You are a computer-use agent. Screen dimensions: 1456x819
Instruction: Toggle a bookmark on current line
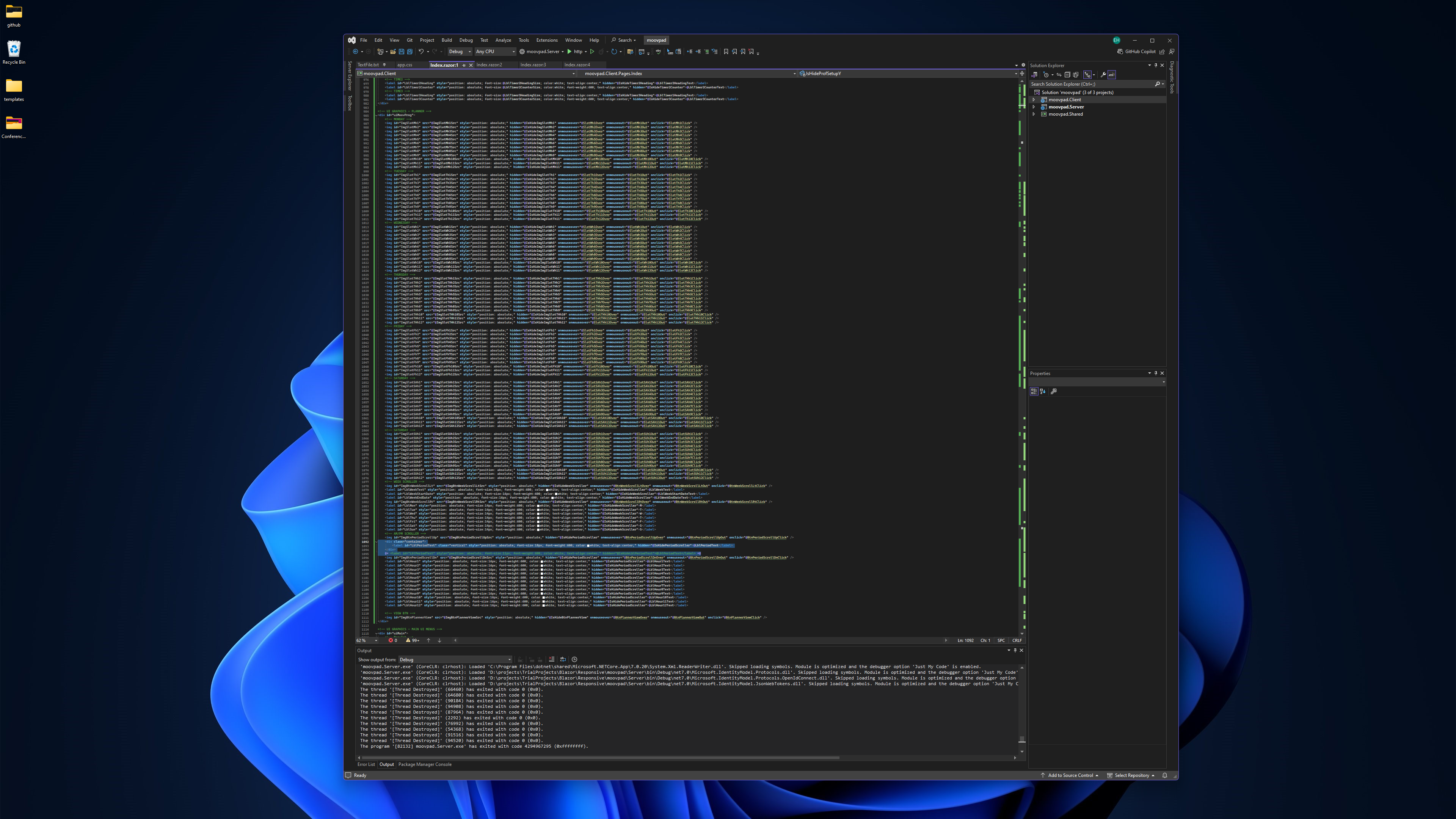pyautogui.click(x=726, y=52)
